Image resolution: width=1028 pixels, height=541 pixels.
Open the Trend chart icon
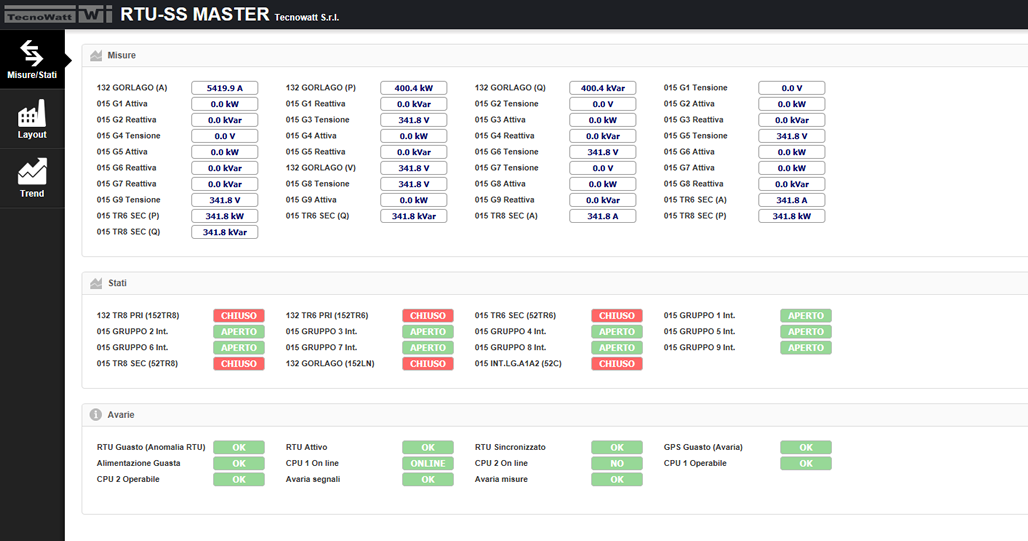coord(32,171)
